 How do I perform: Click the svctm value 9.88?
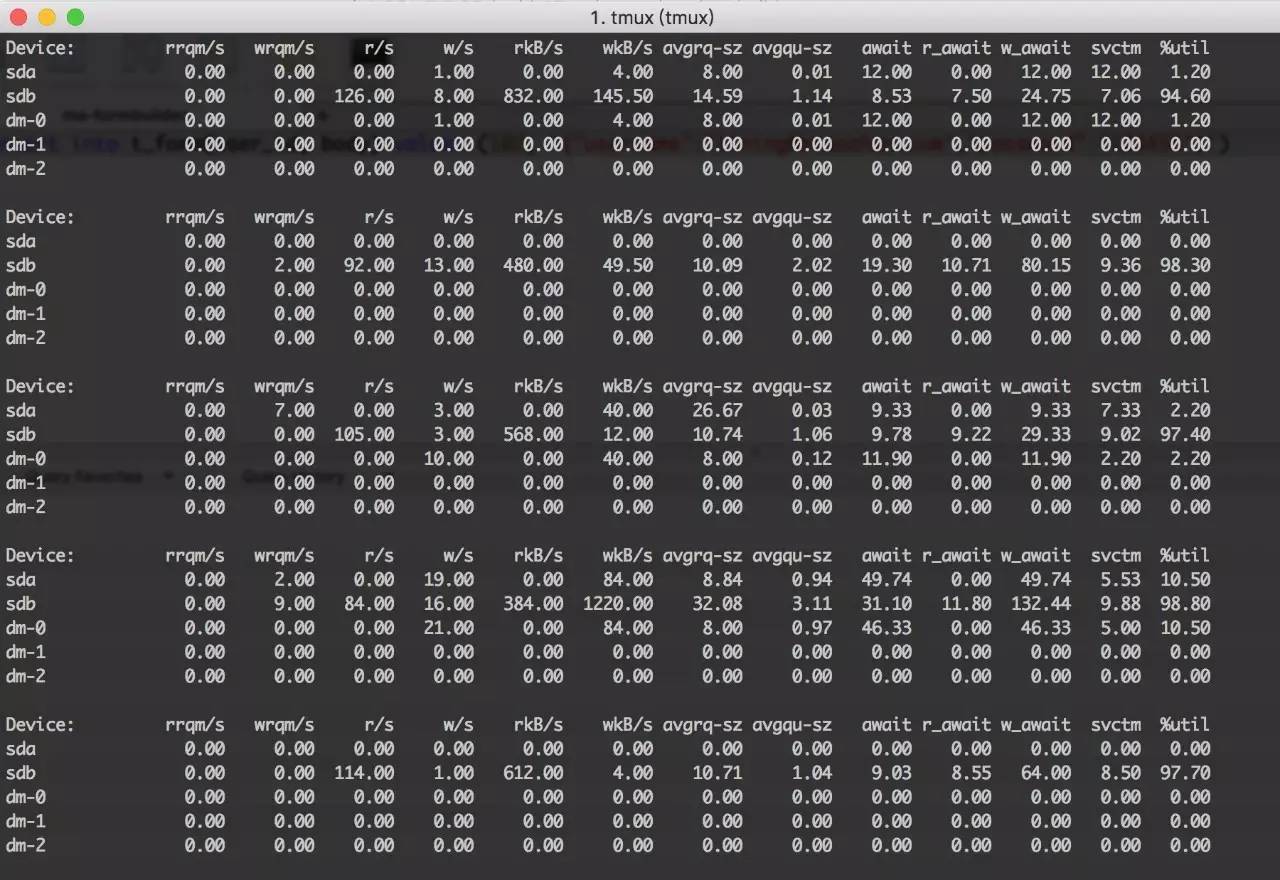(x=1121, y=603)
